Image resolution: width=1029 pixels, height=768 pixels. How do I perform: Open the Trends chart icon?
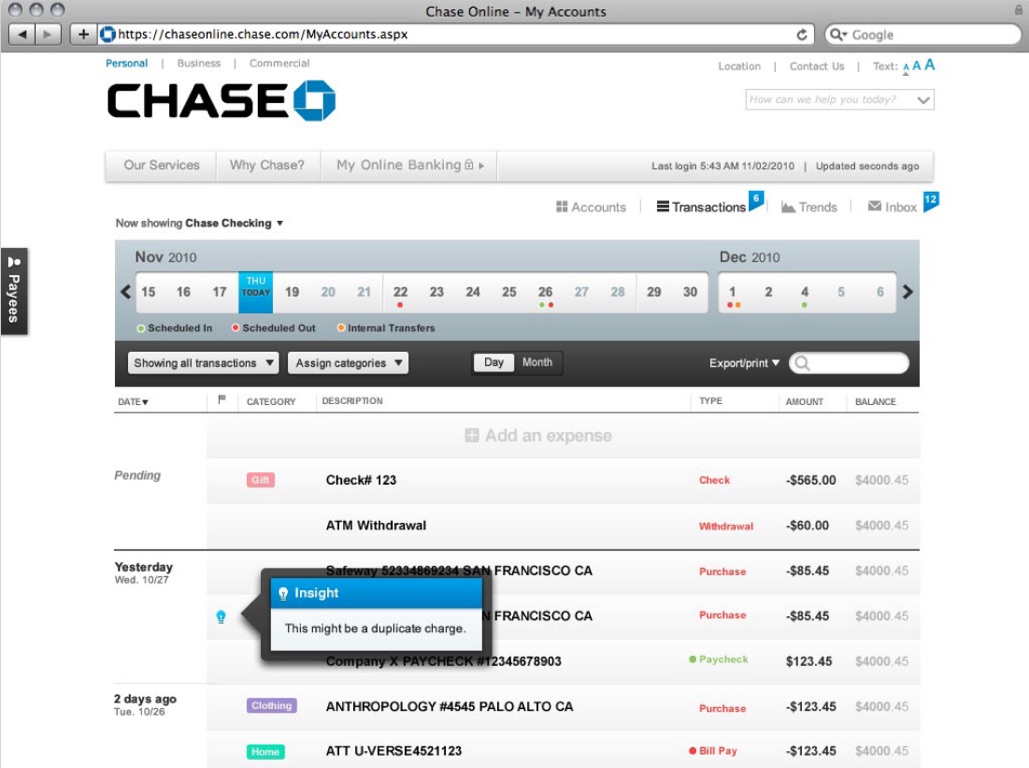788,207
